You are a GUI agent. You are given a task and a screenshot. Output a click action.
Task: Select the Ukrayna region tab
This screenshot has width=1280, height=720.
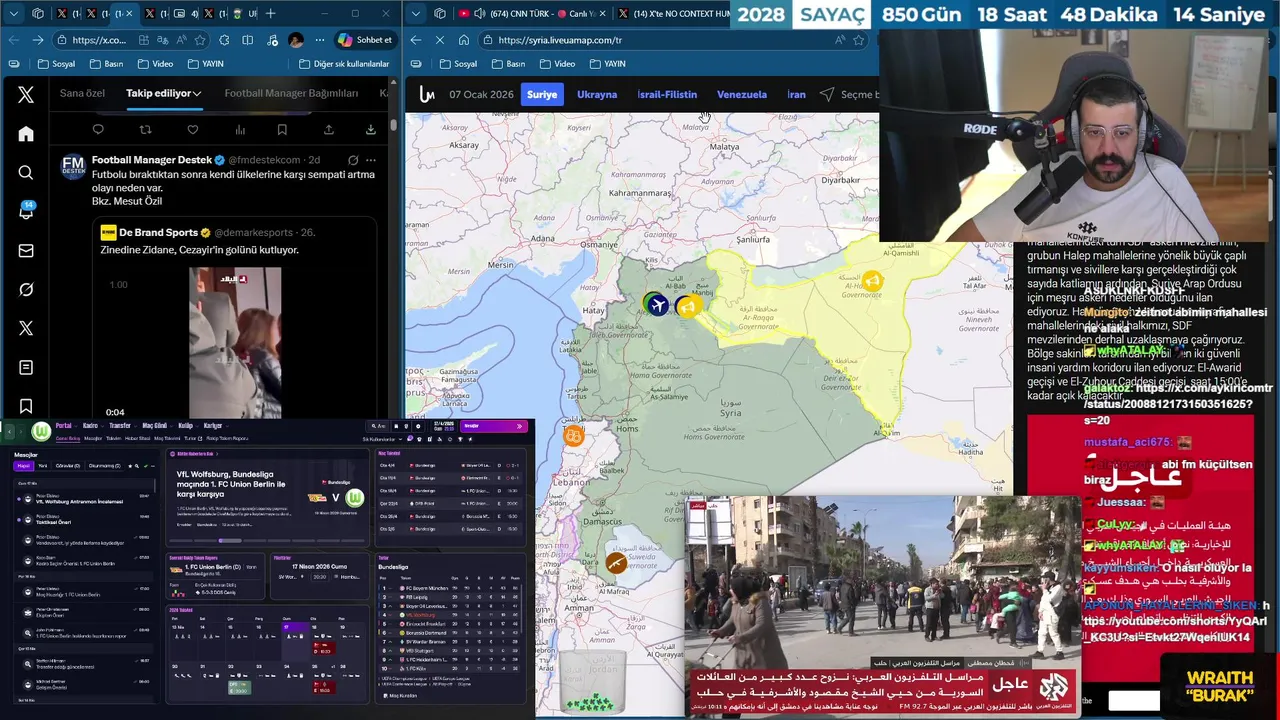coord(597,94)
